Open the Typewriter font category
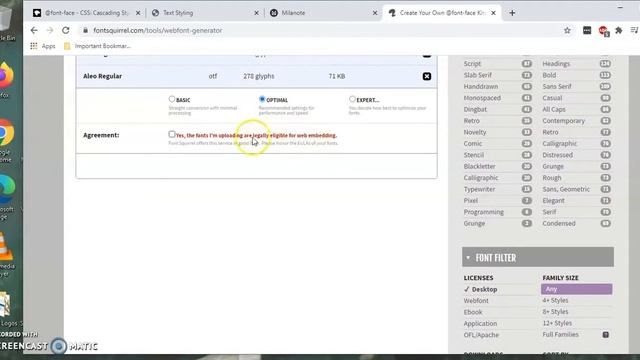The height and width of the screenshot is (360, 640). click(479, 189)
